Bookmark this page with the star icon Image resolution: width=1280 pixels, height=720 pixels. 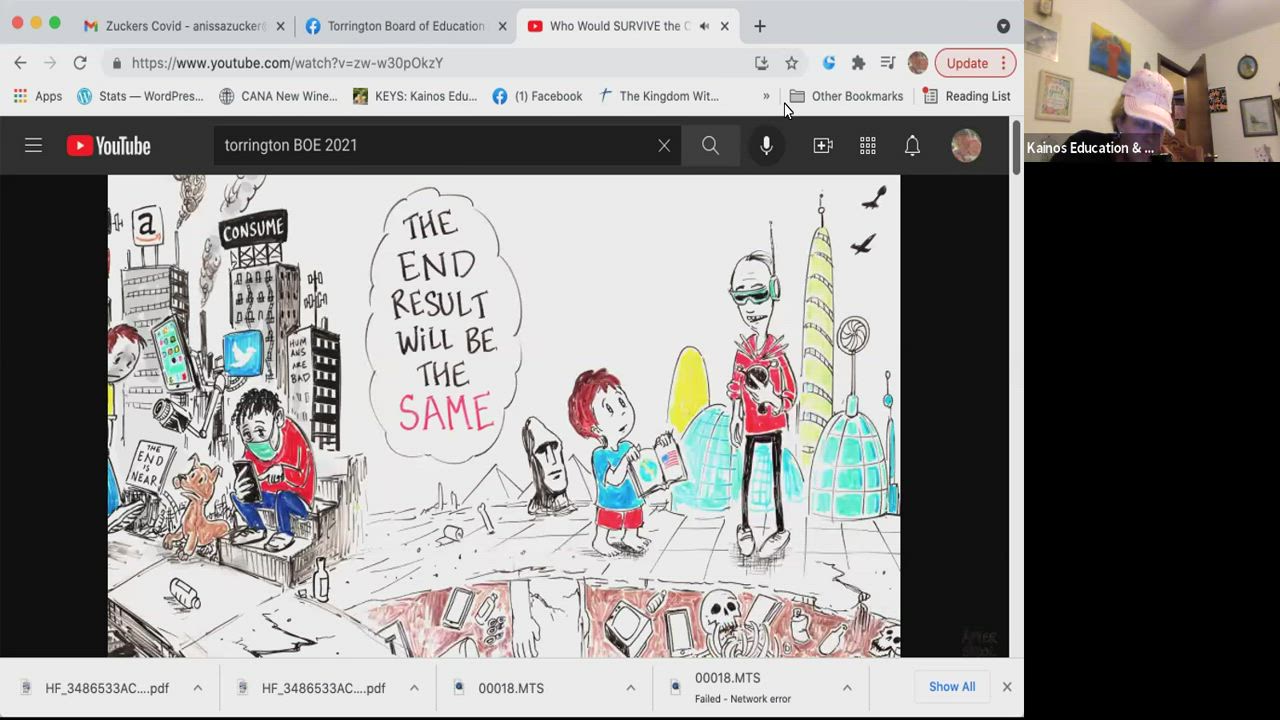[792, 63]
